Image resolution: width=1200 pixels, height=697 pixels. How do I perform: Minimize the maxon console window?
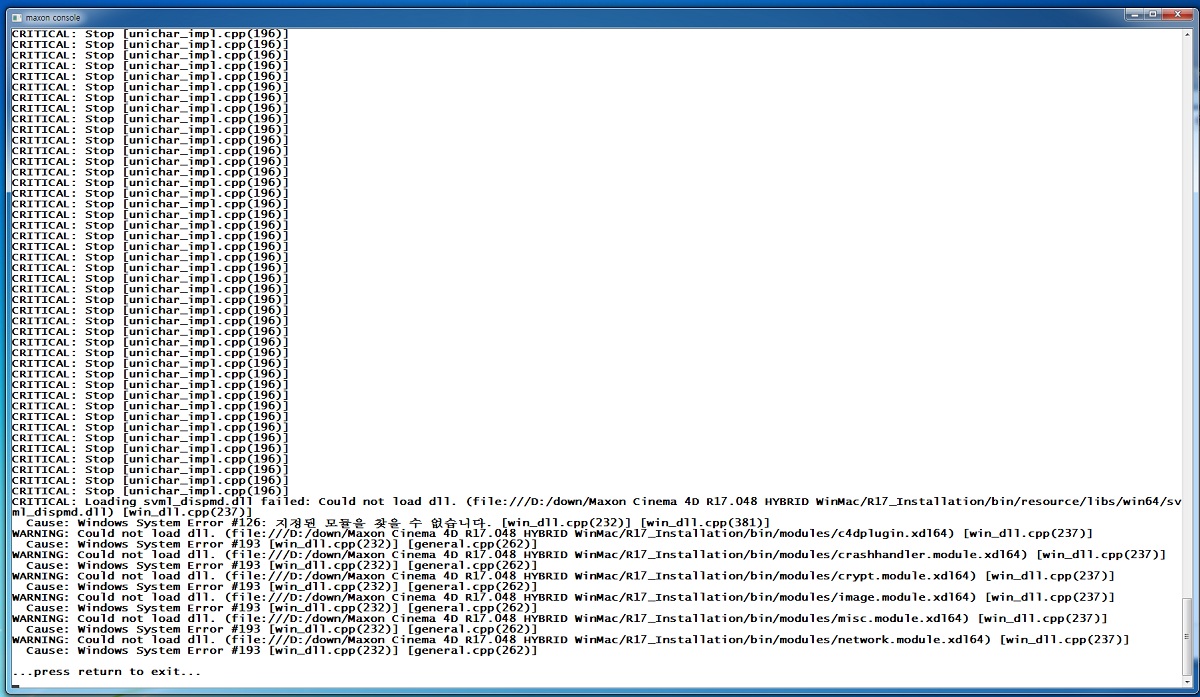[1136, 14]
